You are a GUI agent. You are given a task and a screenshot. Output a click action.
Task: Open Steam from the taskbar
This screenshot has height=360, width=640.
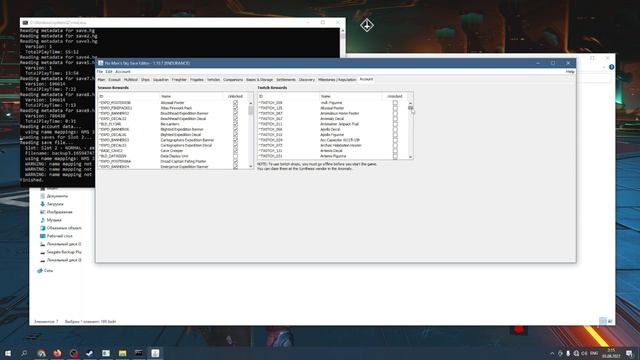point(89,353)
